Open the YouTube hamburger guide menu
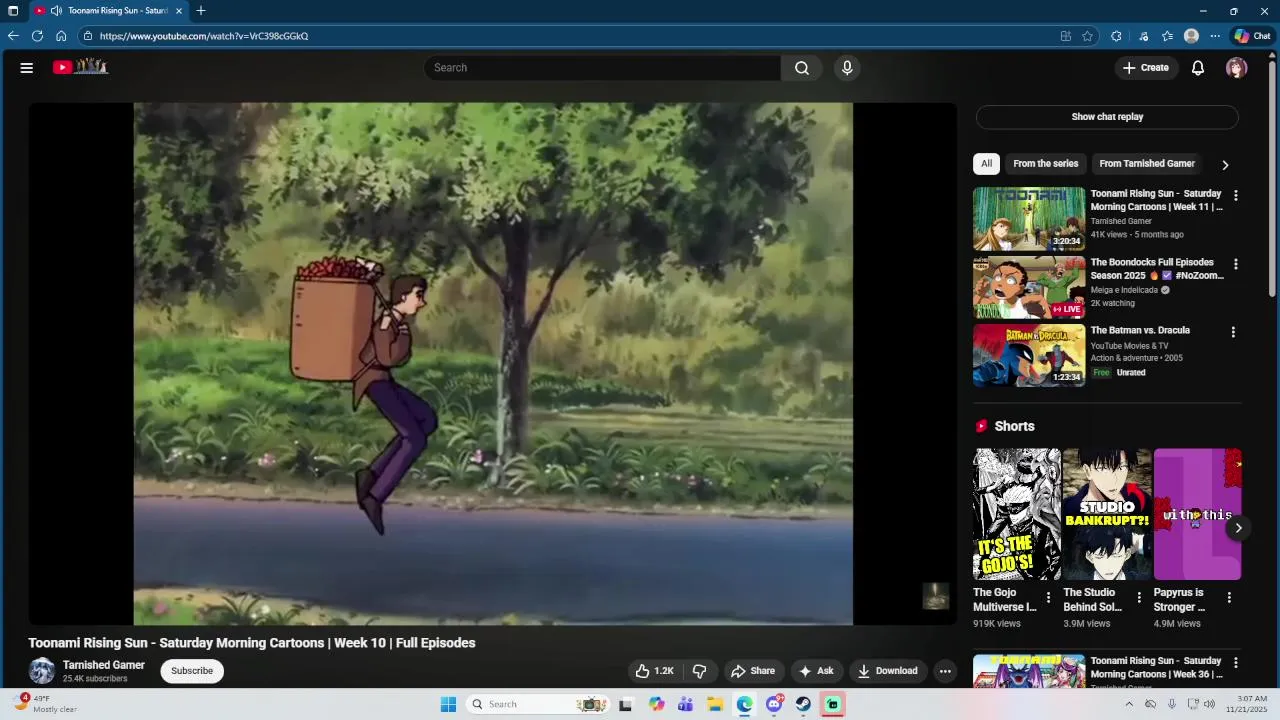This screenshot has width=1280, height=720. pos(27,68)
